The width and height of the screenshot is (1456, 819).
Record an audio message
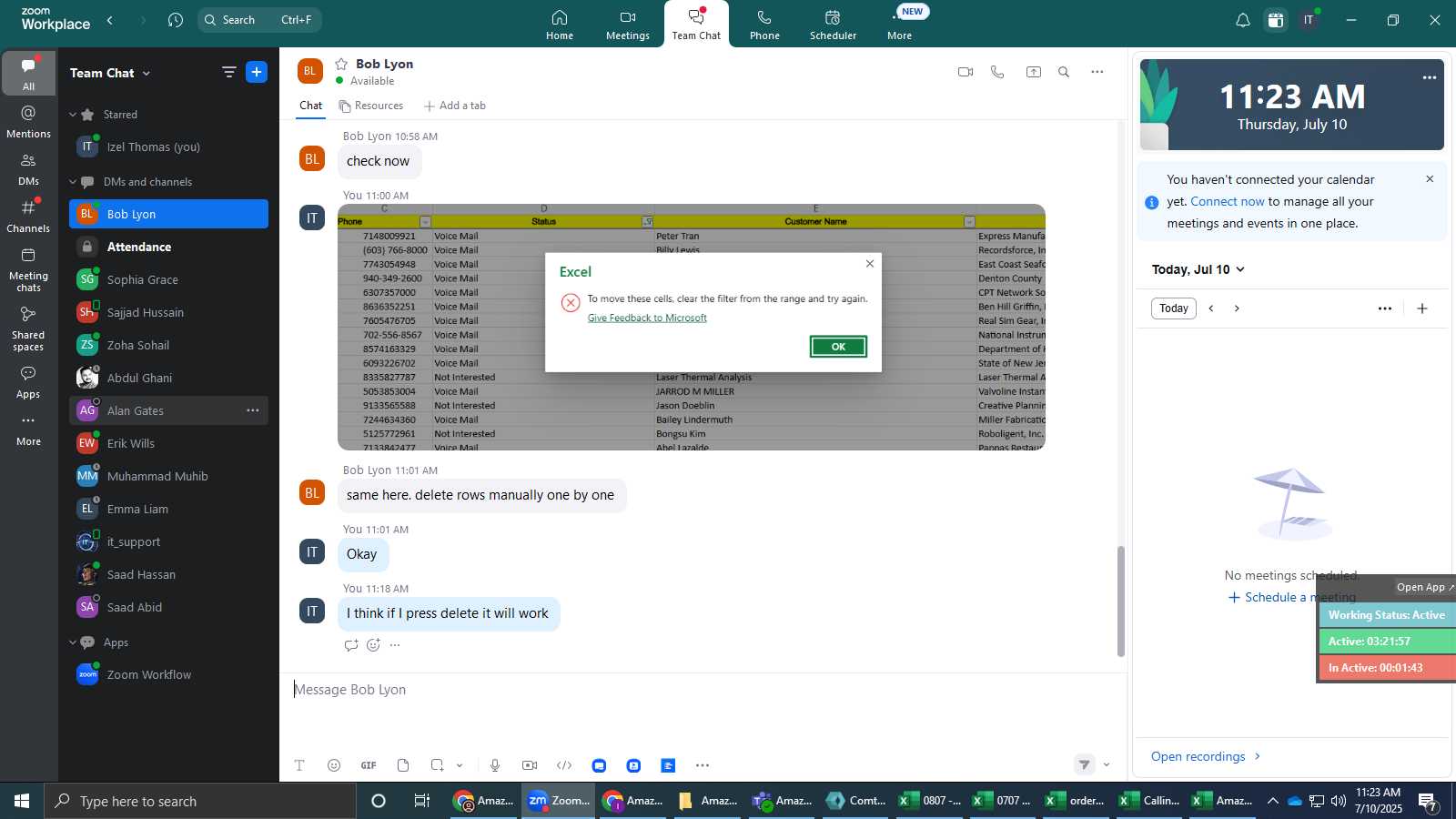495,765
